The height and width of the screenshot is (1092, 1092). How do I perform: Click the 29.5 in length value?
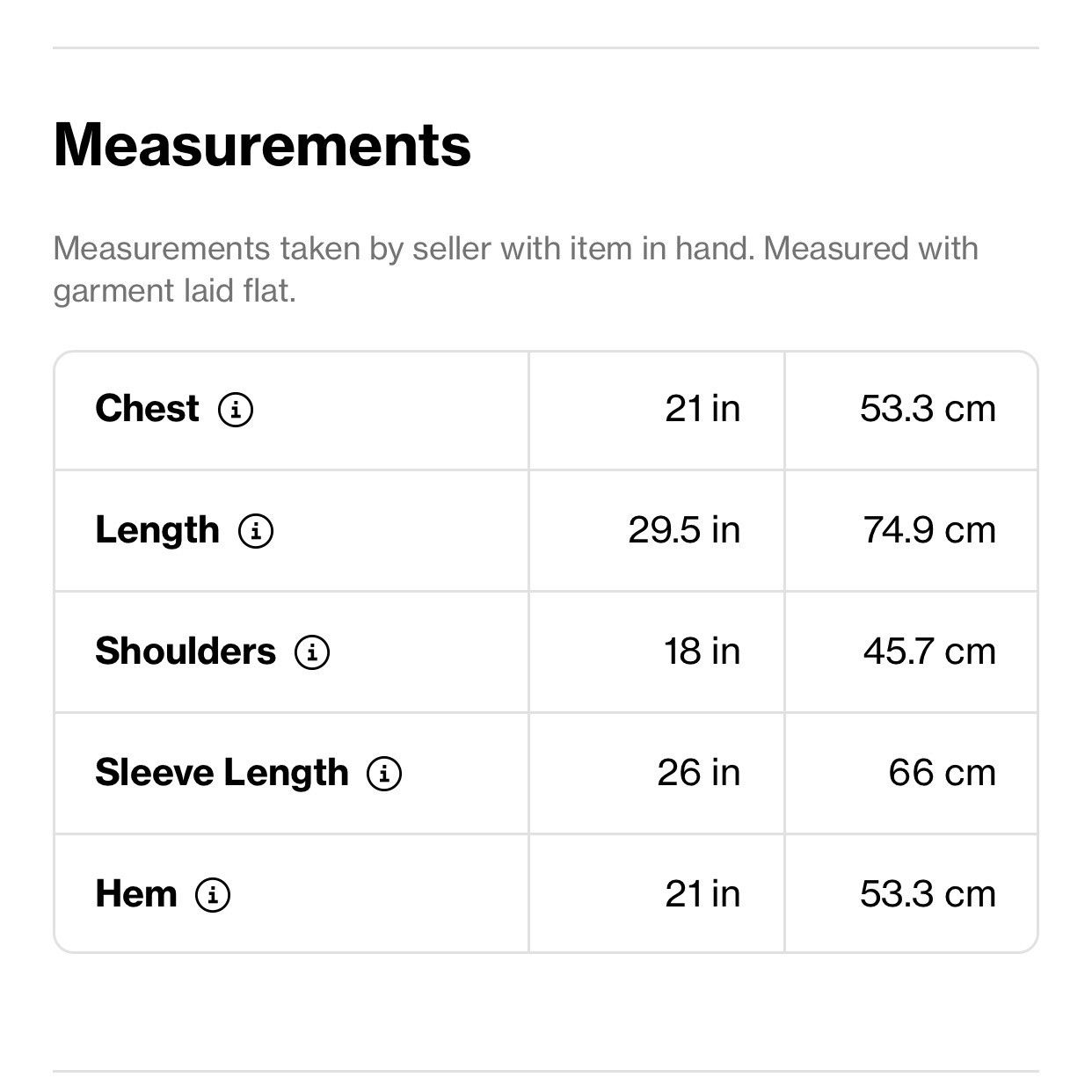[x=684, y=530]
